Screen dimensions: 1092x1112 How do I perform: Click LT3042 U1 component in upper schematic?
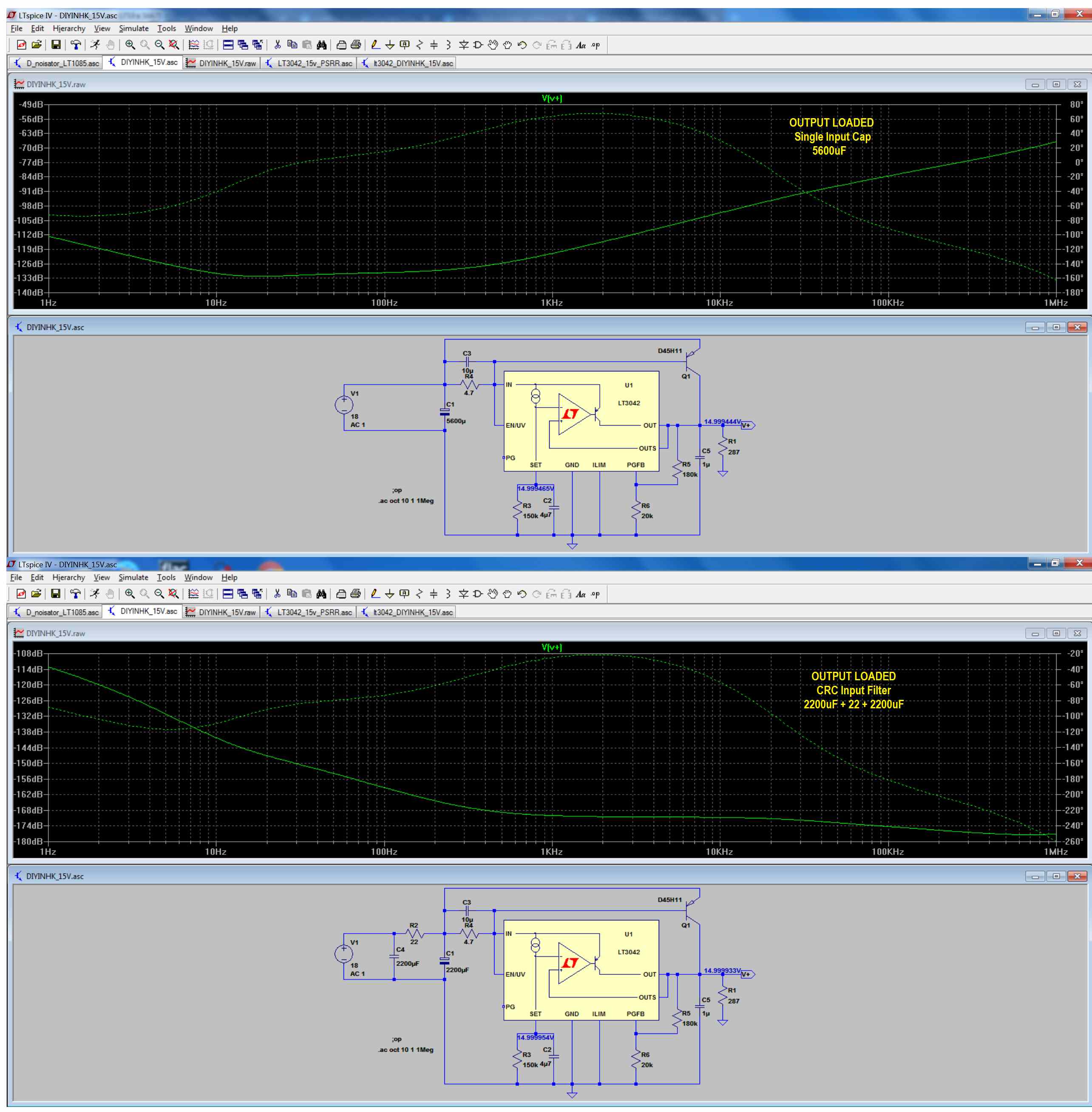[581, 421]
